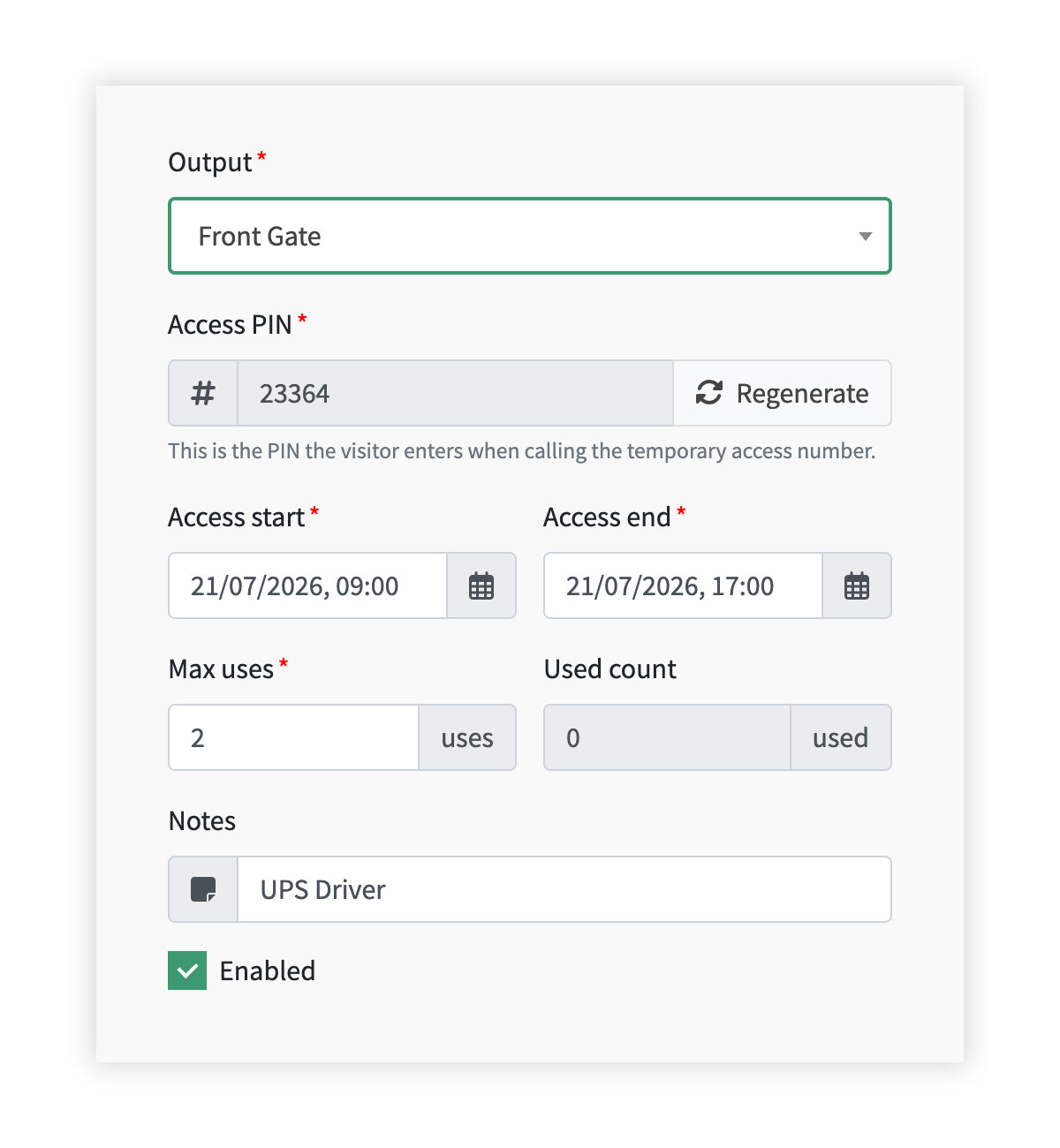Click the sticky note icon beside Notes
The height and width of the screenshot is (1148, 1060).
coord(203,889)
